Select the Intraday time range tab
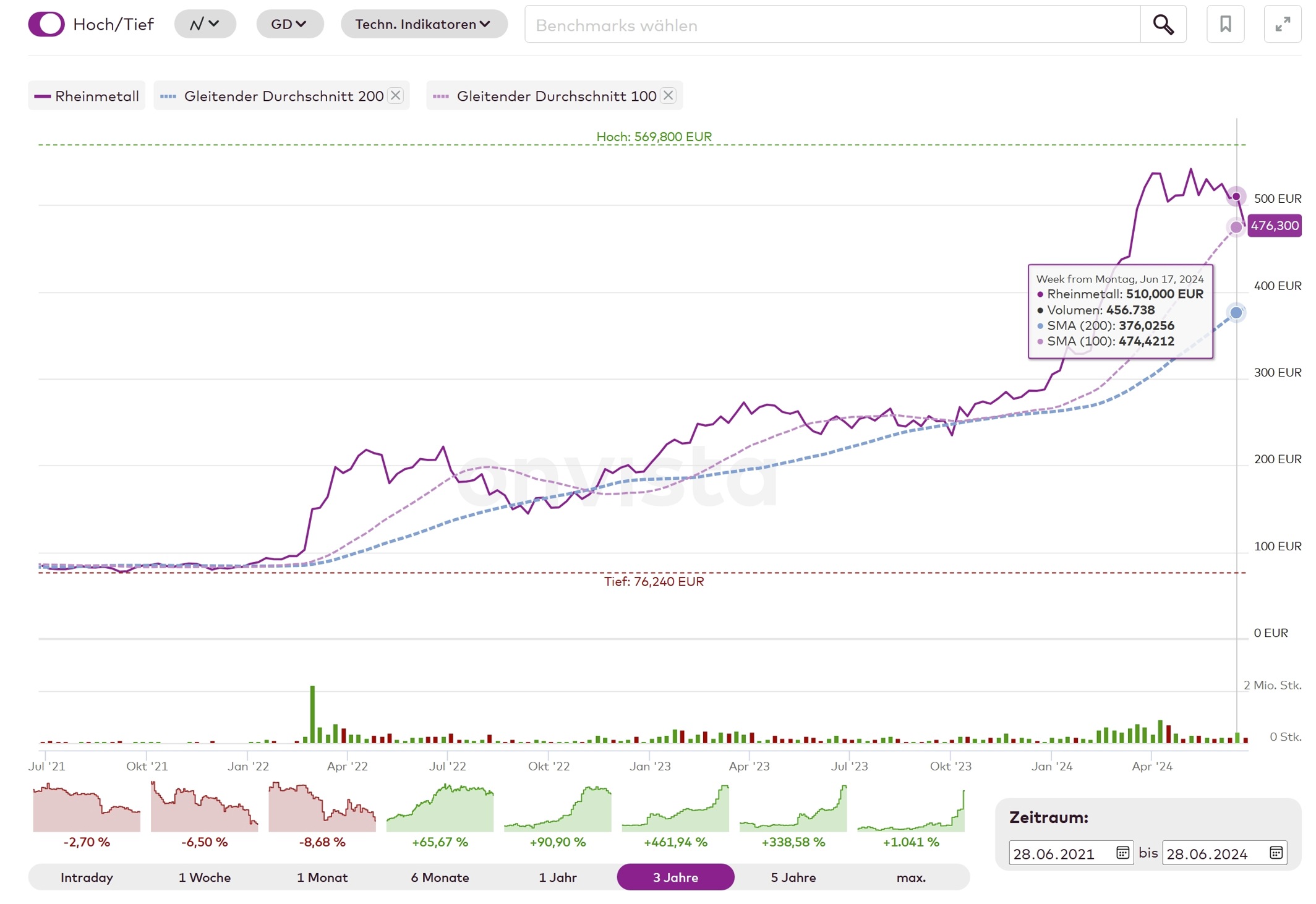 tap(87, 877)
